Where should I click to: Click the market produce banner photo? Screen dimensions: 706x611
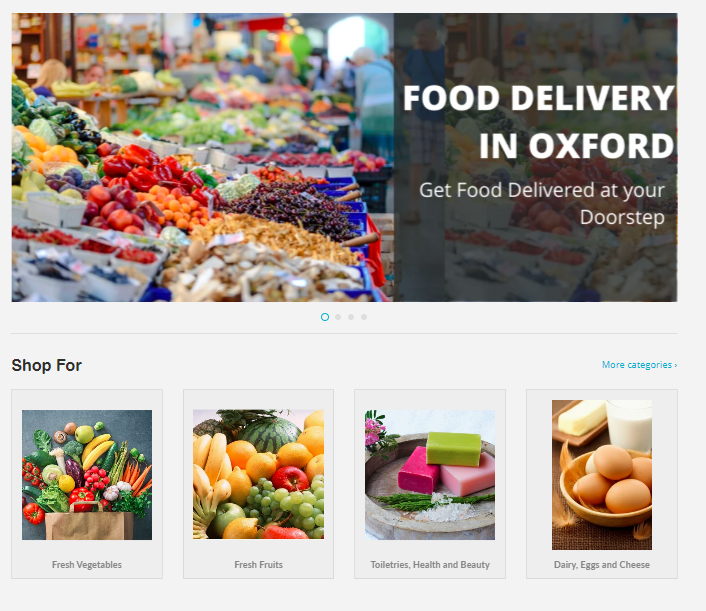[203, 157]
